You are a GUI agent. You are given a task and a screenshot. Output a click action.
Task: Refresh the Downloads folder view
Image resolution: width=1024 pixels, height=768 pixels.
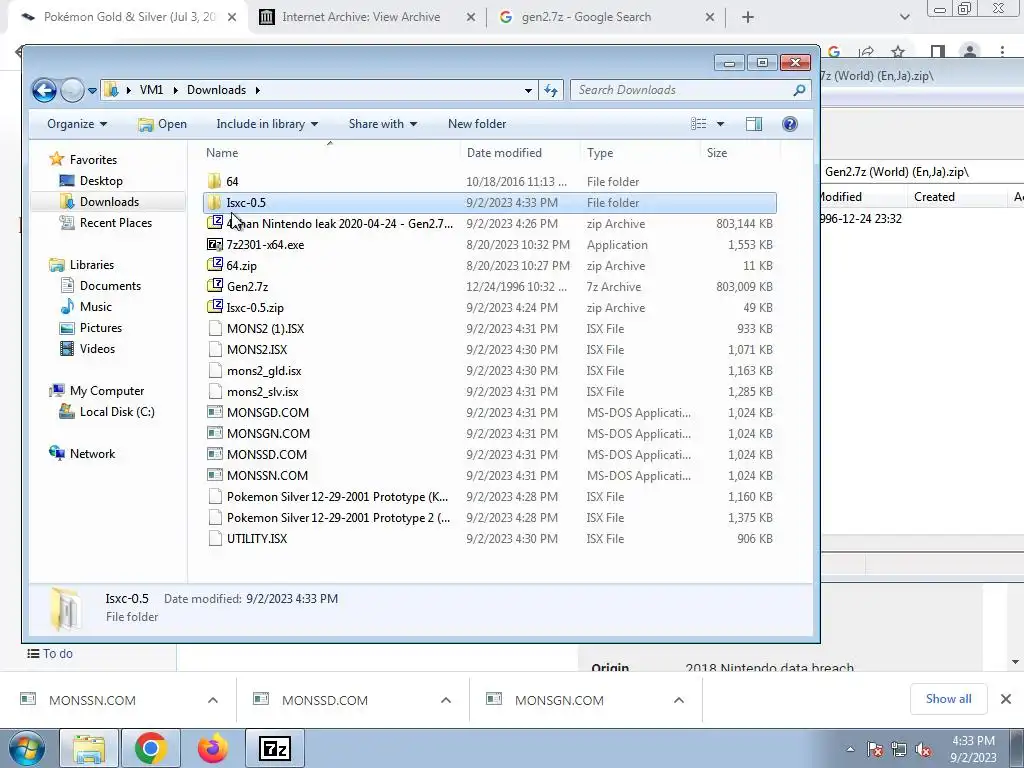[551, 90]
